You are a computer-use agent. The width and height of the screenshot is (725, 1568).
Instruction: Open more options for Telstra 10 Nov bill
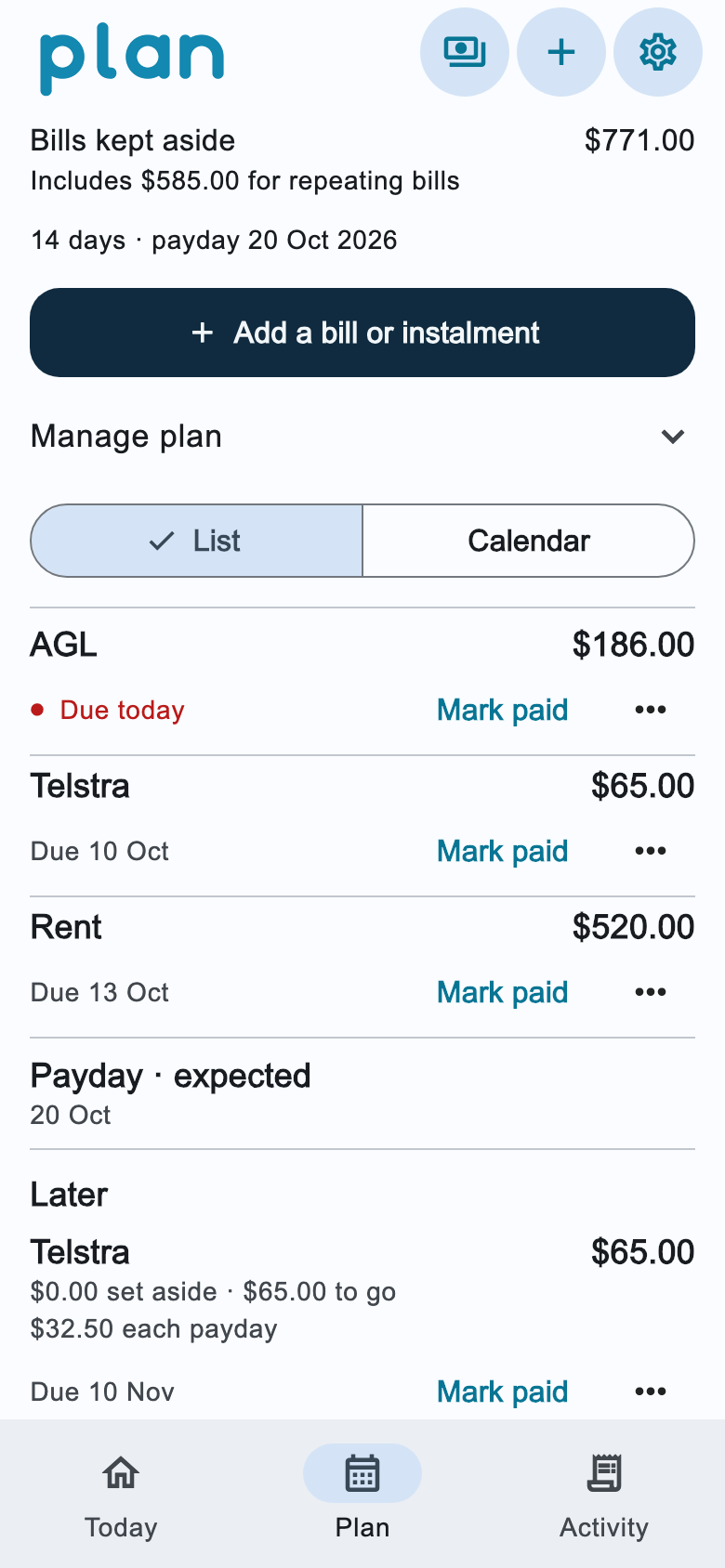651,1392
